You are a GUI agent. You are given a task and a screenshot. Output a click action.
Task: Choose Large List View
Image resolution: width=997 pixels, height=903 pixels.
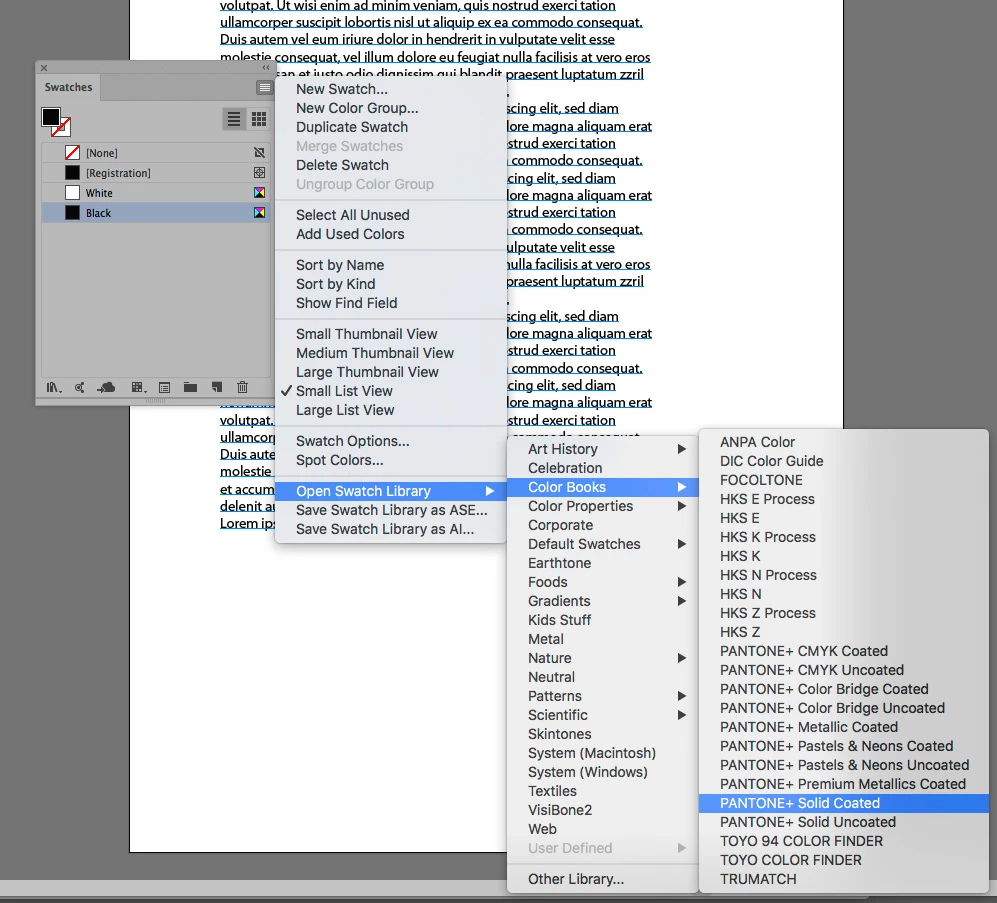[390, 410]
